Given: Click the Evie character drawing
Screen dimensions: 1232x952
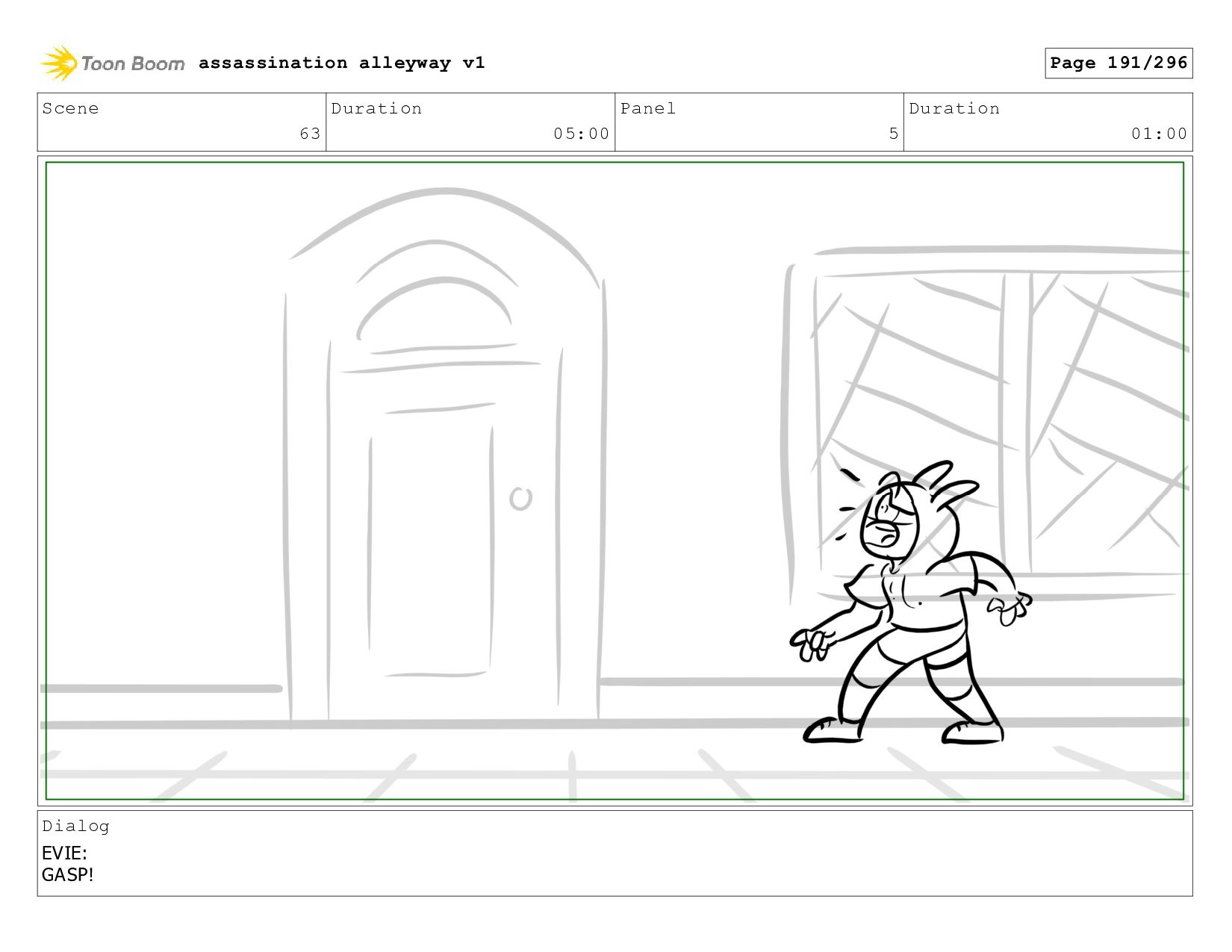Looking at the screenshot, I should 911,603.
